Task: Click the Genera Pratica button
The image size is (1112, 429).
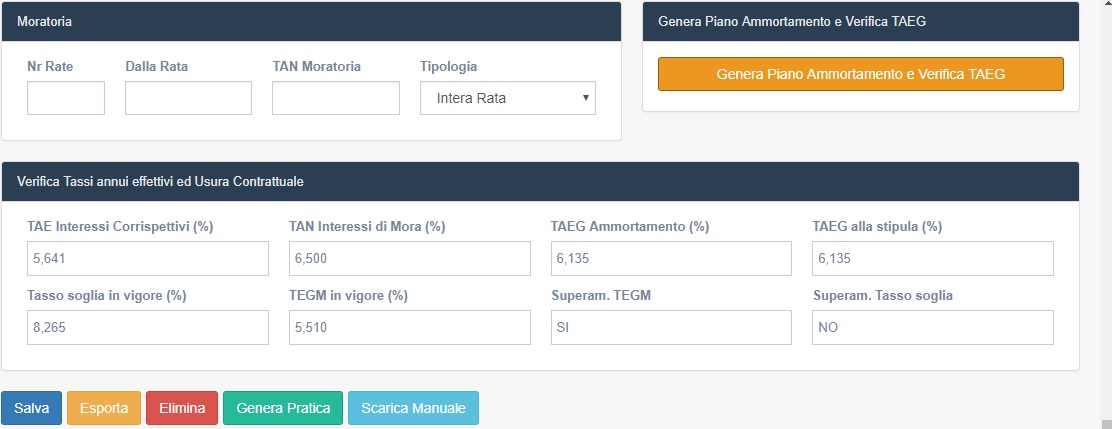Action: [x=283, y=408]
